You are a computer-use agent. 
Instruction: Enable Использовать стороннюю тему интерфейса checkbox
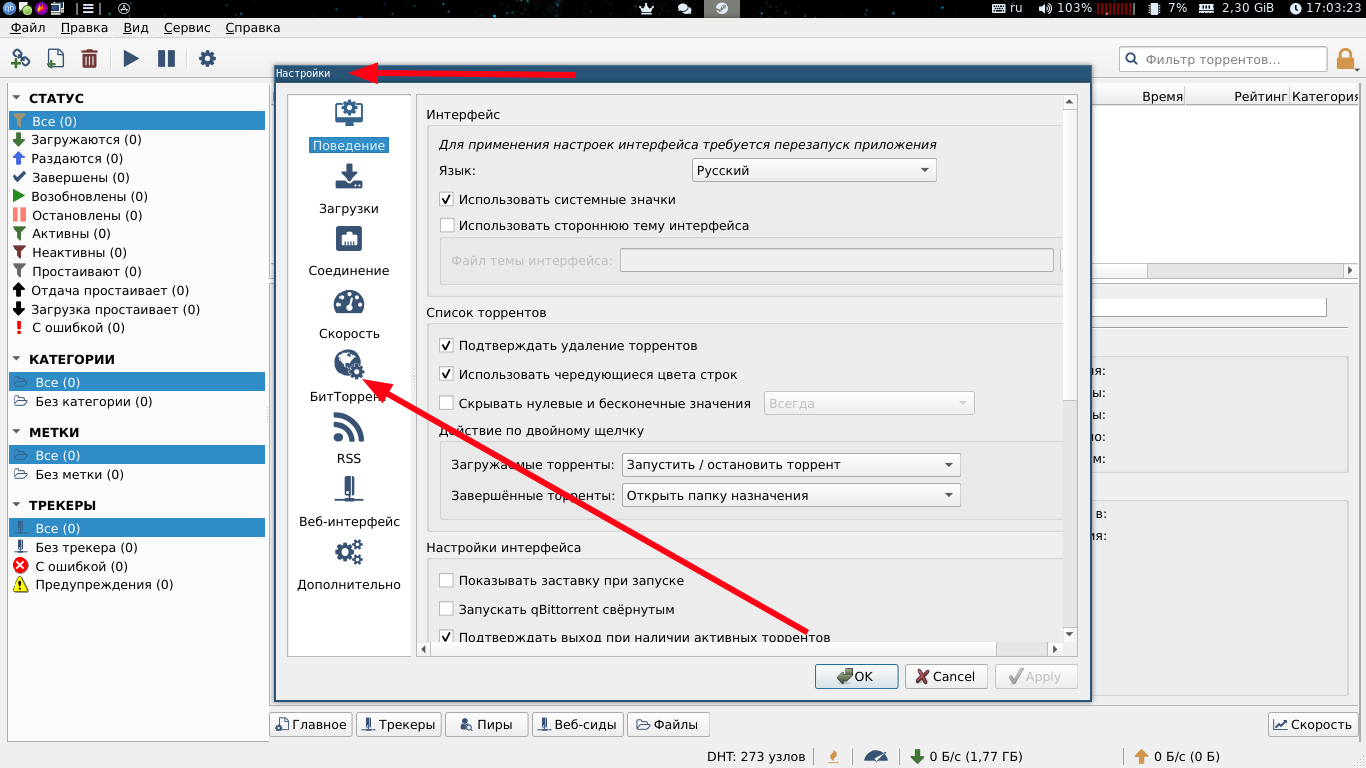447,226
